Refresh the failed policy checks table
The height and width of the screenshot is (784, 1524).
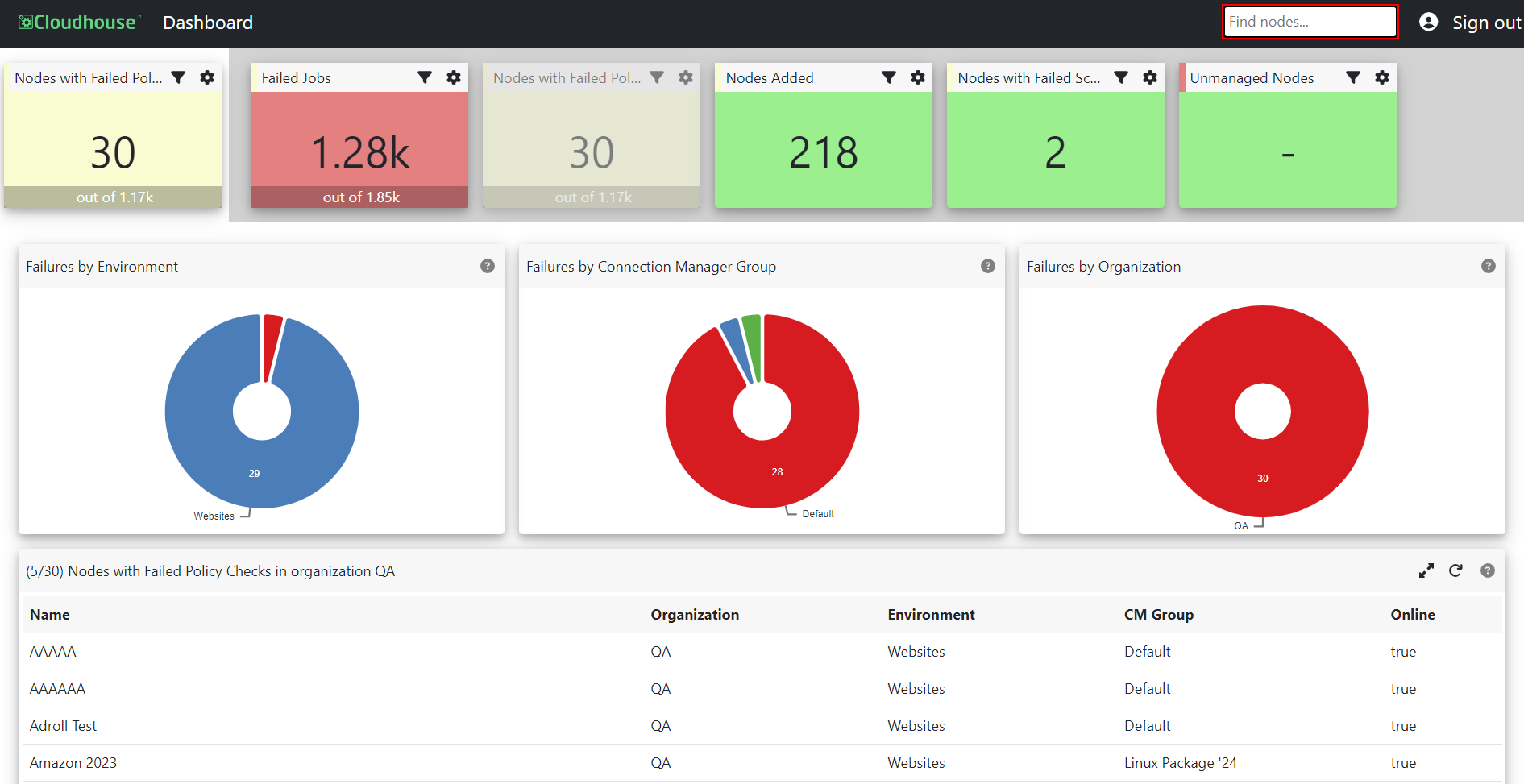point(1455,570)
